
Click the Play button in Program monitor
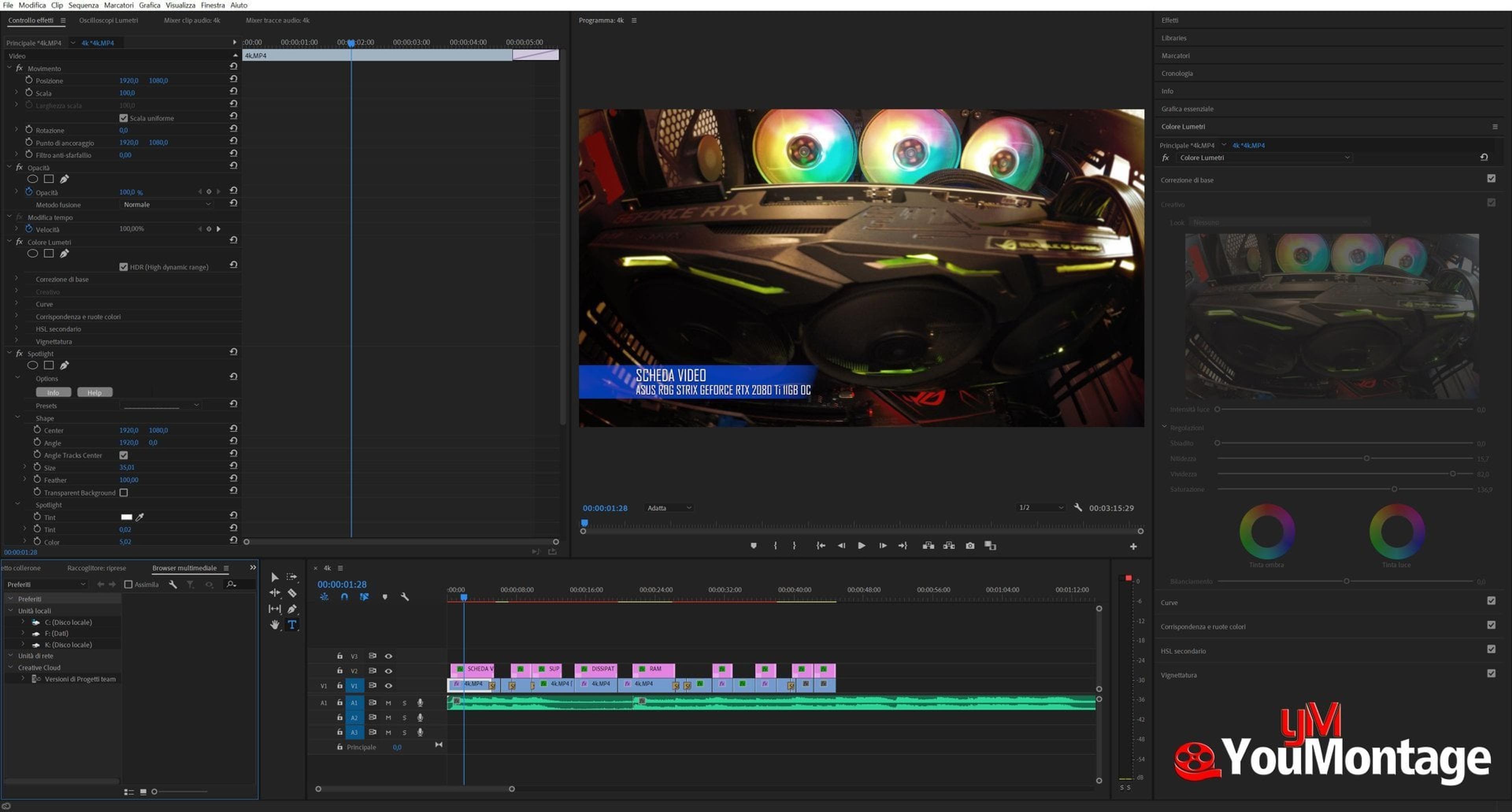pos(861,545)
